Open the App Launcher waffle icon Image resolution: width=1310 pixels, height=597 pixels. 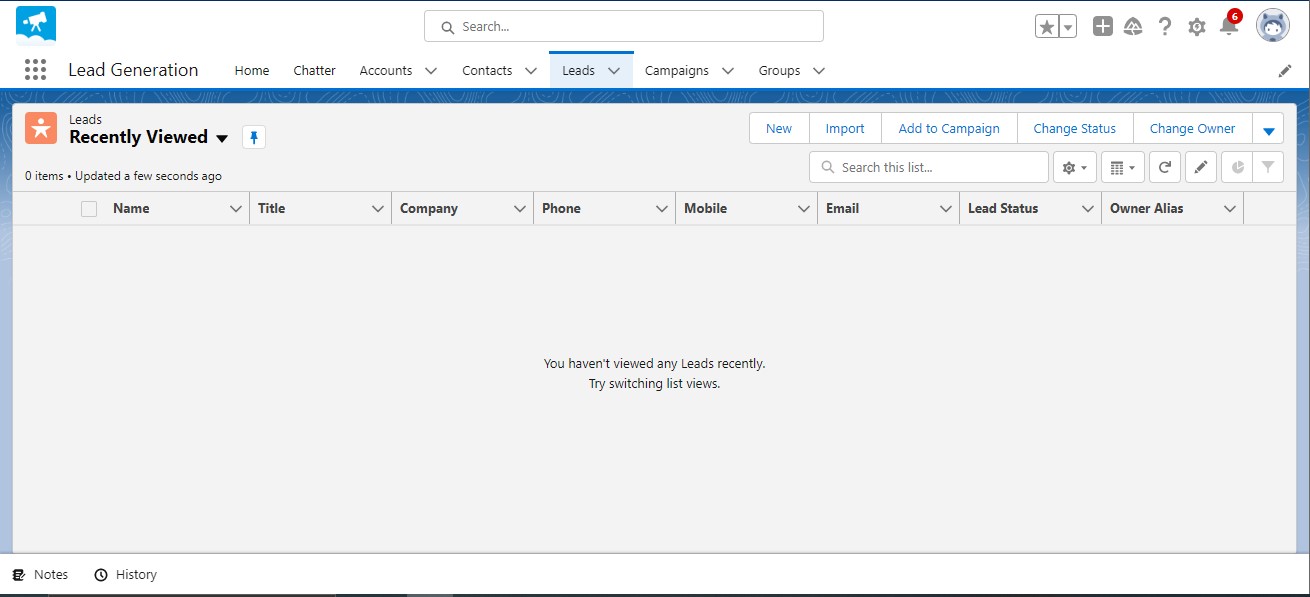tap(35, 69)
